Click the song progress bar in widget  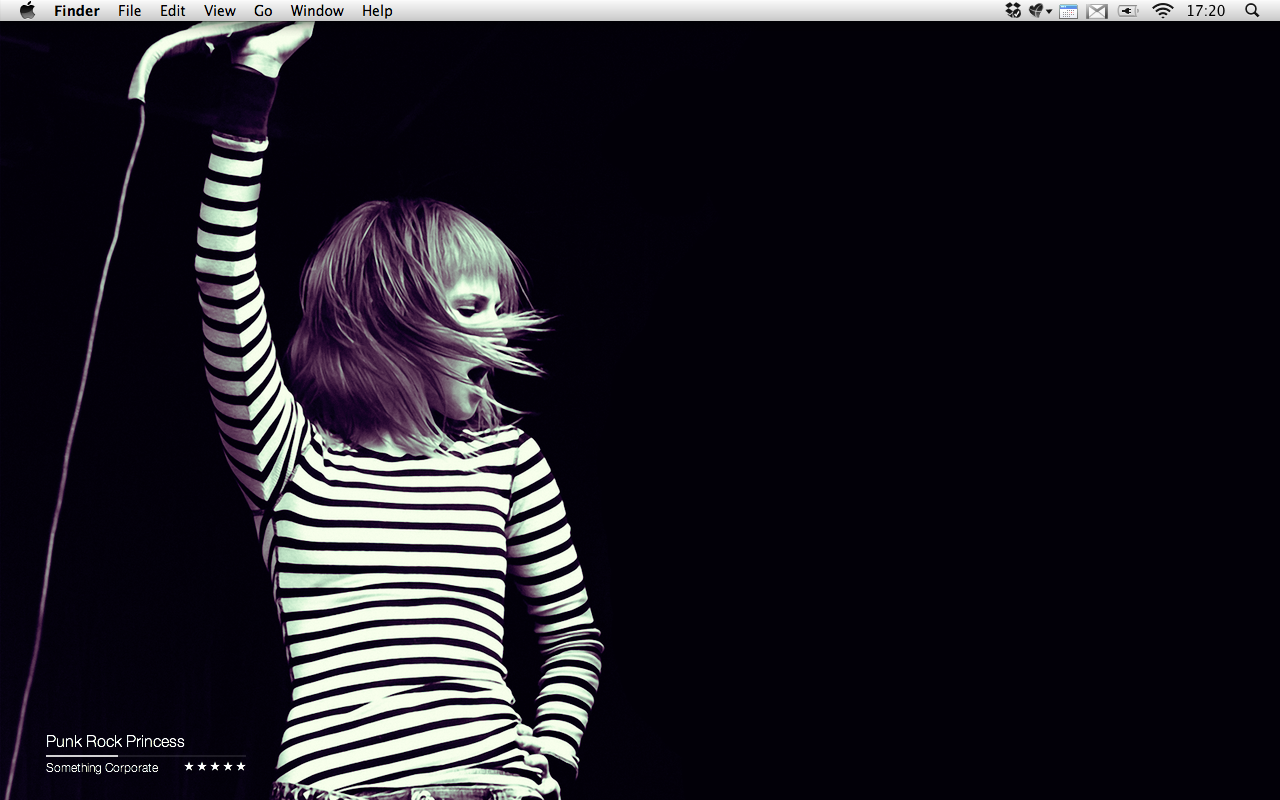pos(145,756)
